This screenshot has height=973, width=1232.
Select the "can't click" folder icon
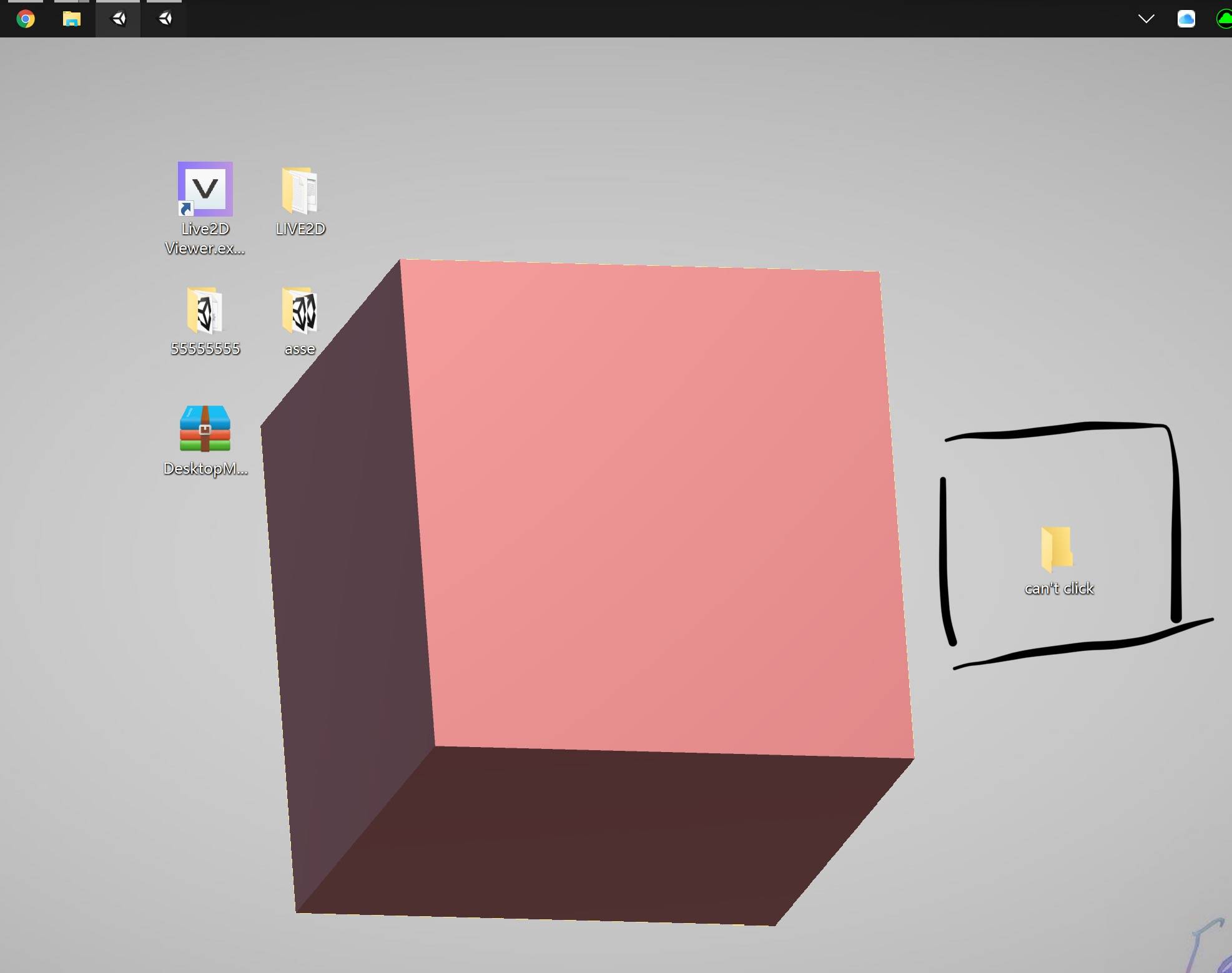pos(1057,549)
